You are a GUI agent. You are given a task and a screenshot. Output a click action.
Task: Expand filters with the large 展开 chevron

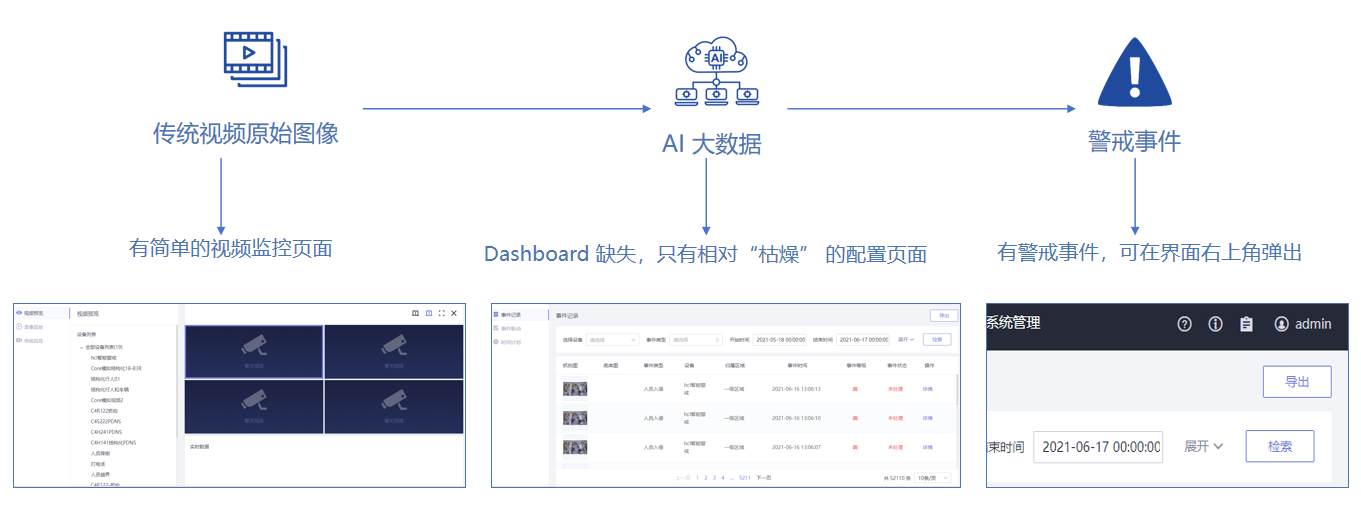tap(1203, 446)
